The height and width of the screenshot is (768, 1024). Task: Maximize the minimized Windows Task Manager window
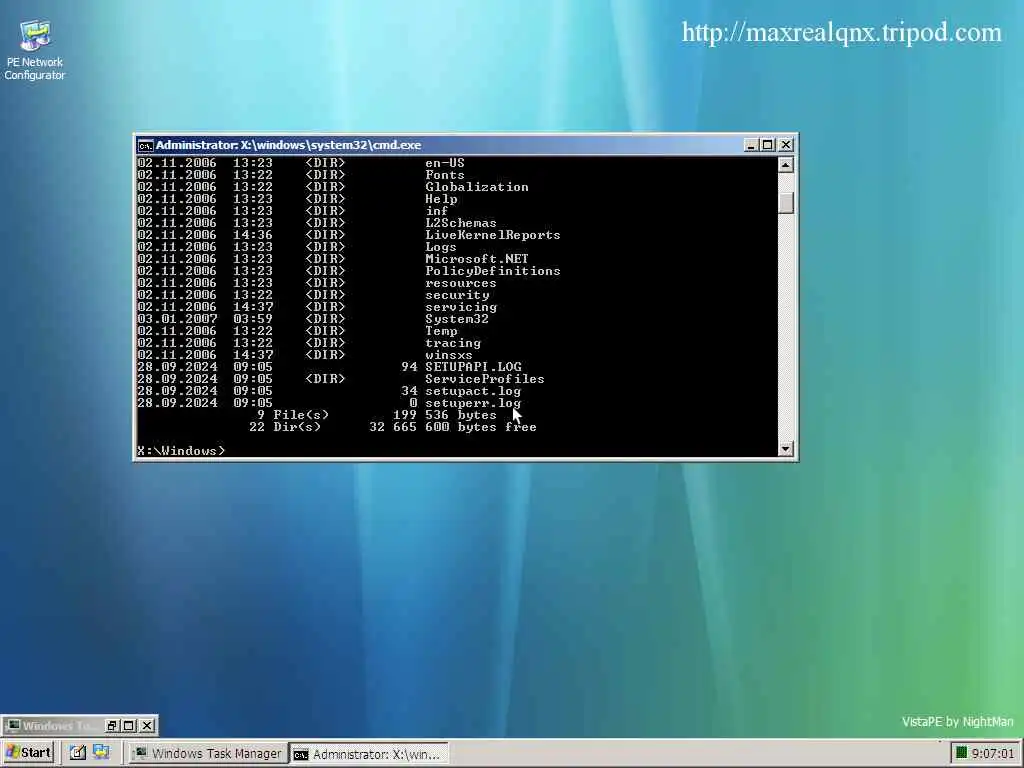tap(129, 726)
